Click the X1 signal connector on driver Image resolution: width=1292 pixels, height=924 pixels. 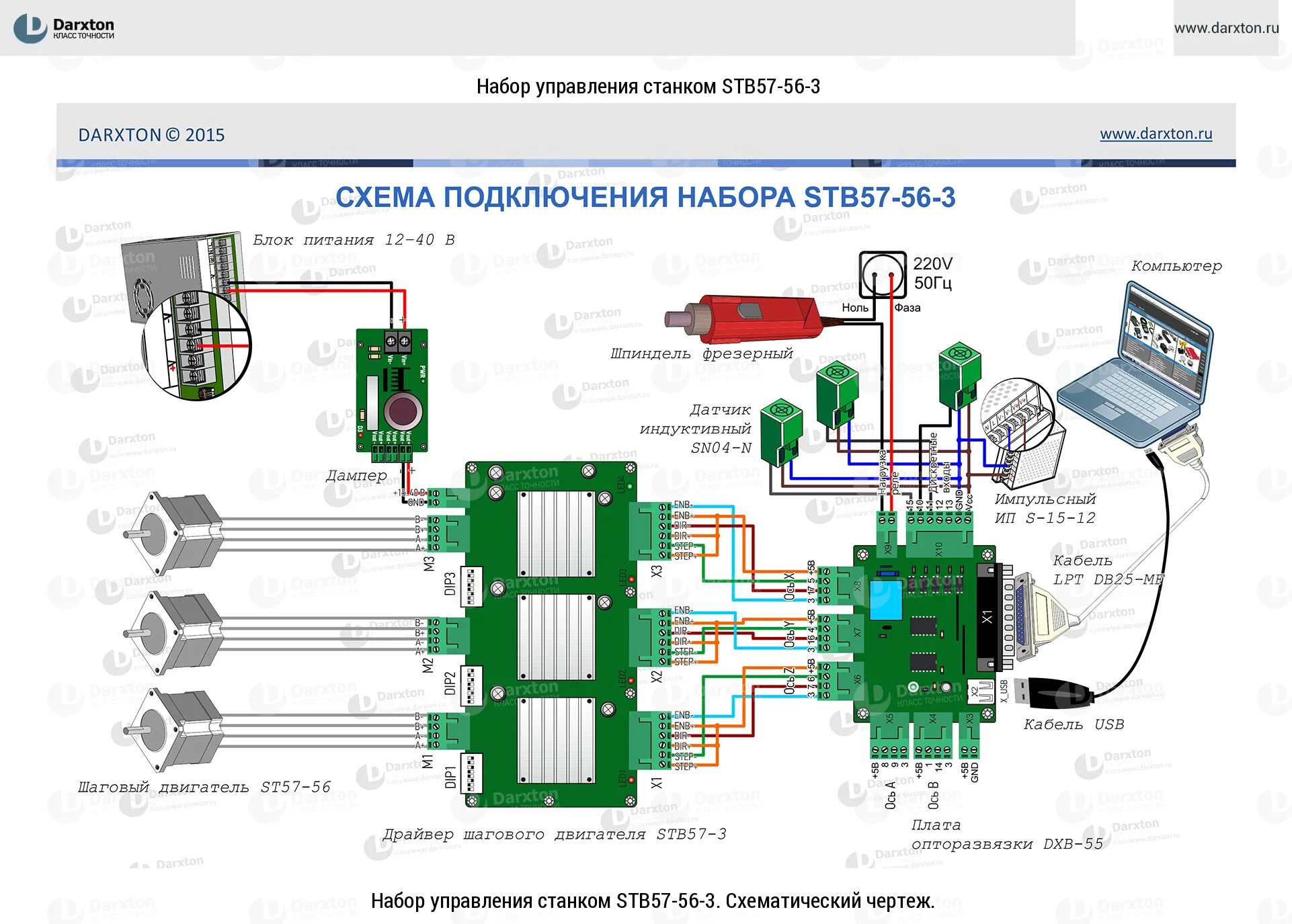point(650,741)
